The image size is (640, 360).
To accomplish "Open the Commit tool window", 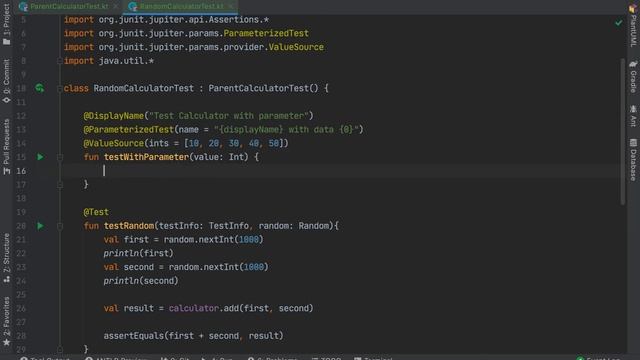I will pos(7,80).
